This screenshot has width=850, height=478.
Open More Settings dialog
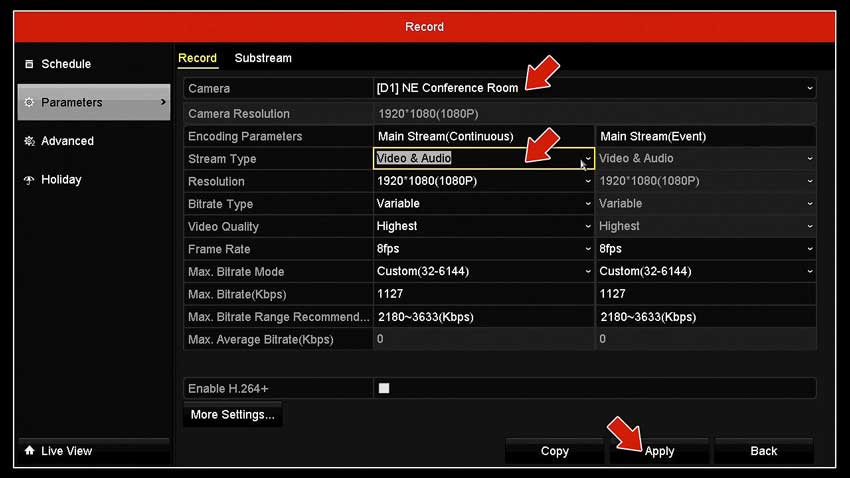coord(232,415)
